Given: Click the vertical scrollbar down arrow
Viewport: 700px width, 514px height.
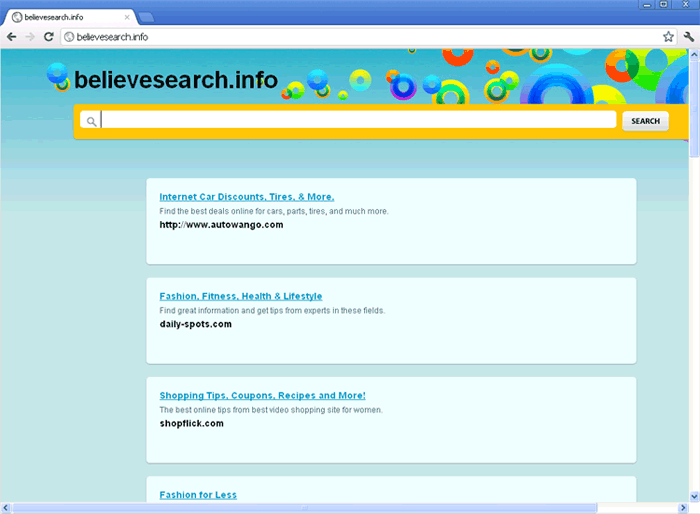Looking at the screenshot, I should [x=694, y=497].
